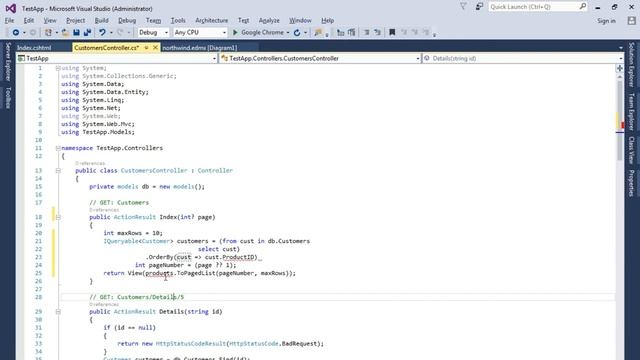Click the uncomment selected lines icon
Image resolution: width=640 pixels, height=360 pixels.
[377, 33]
